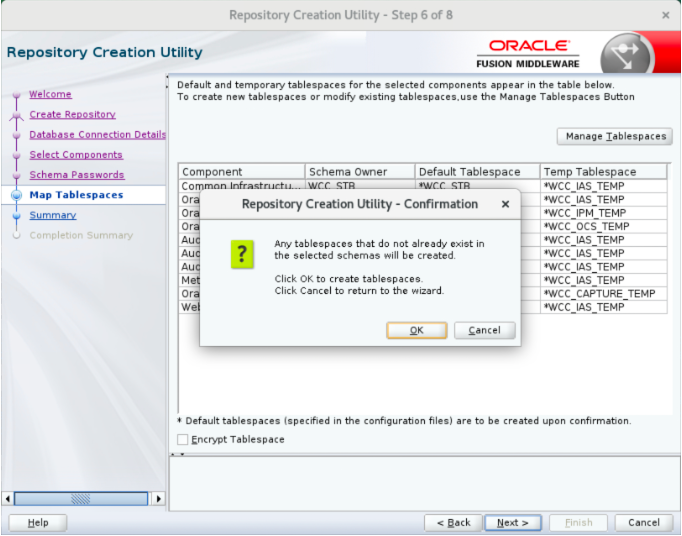Click the left arrow of the sidebar scrollbar
The height and width of the screenshot is (536, 682).
[x=7, y=499]
